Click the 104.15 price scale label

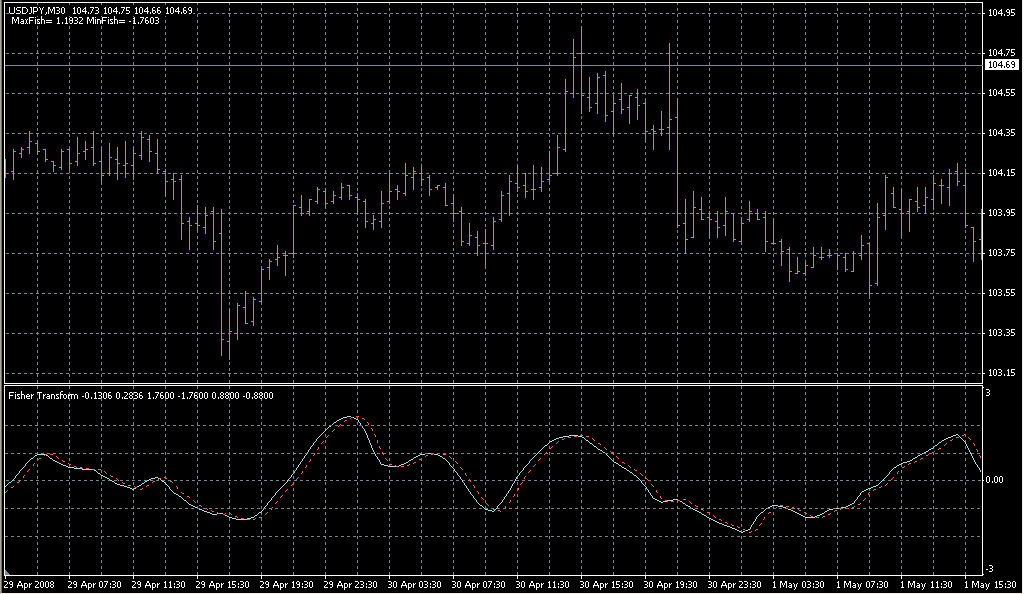(x=1001, y=173)
